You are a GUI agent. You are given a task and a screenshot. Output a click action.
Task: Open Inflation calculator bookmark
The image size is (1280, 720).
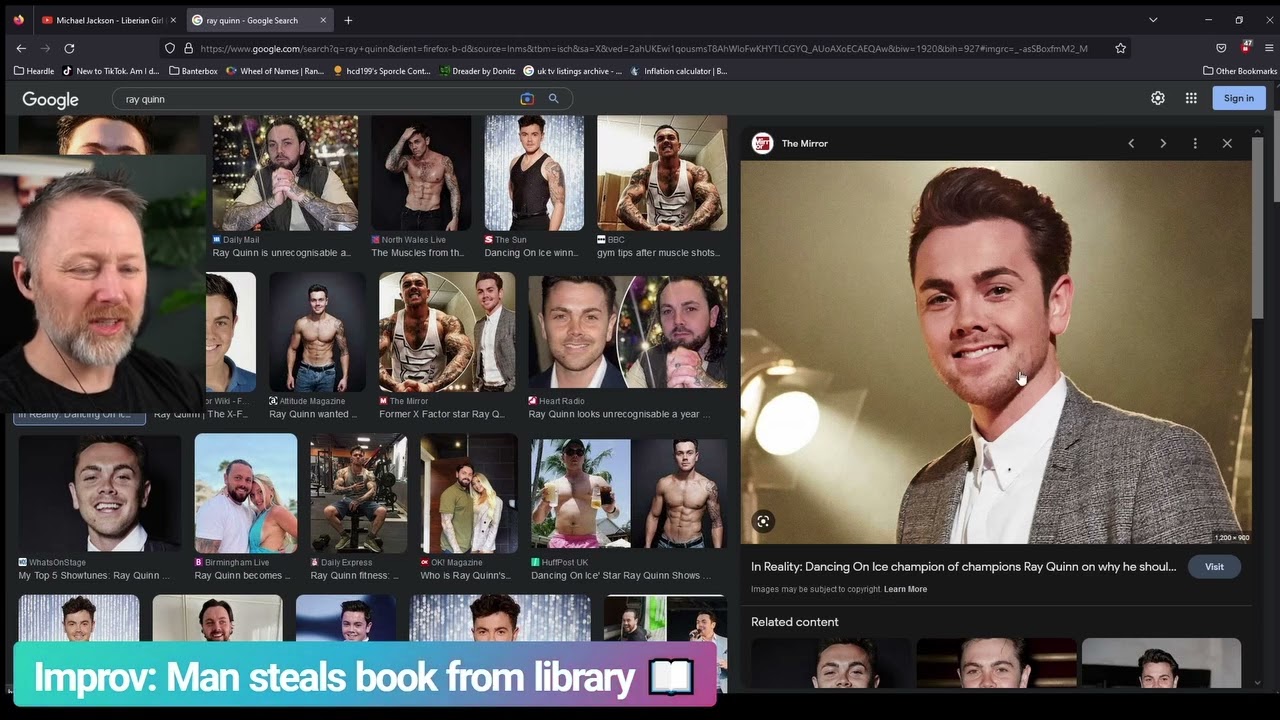click(x=679, y=71)
